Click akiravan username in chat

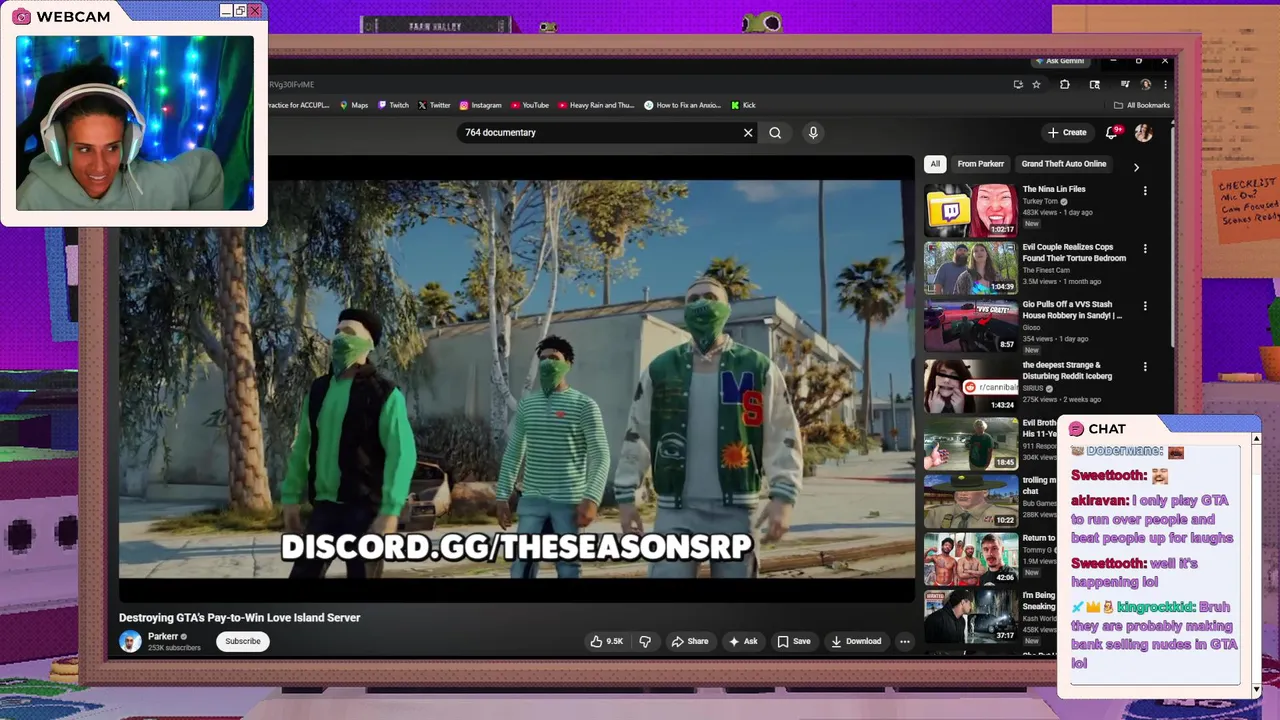[1100, 500]
